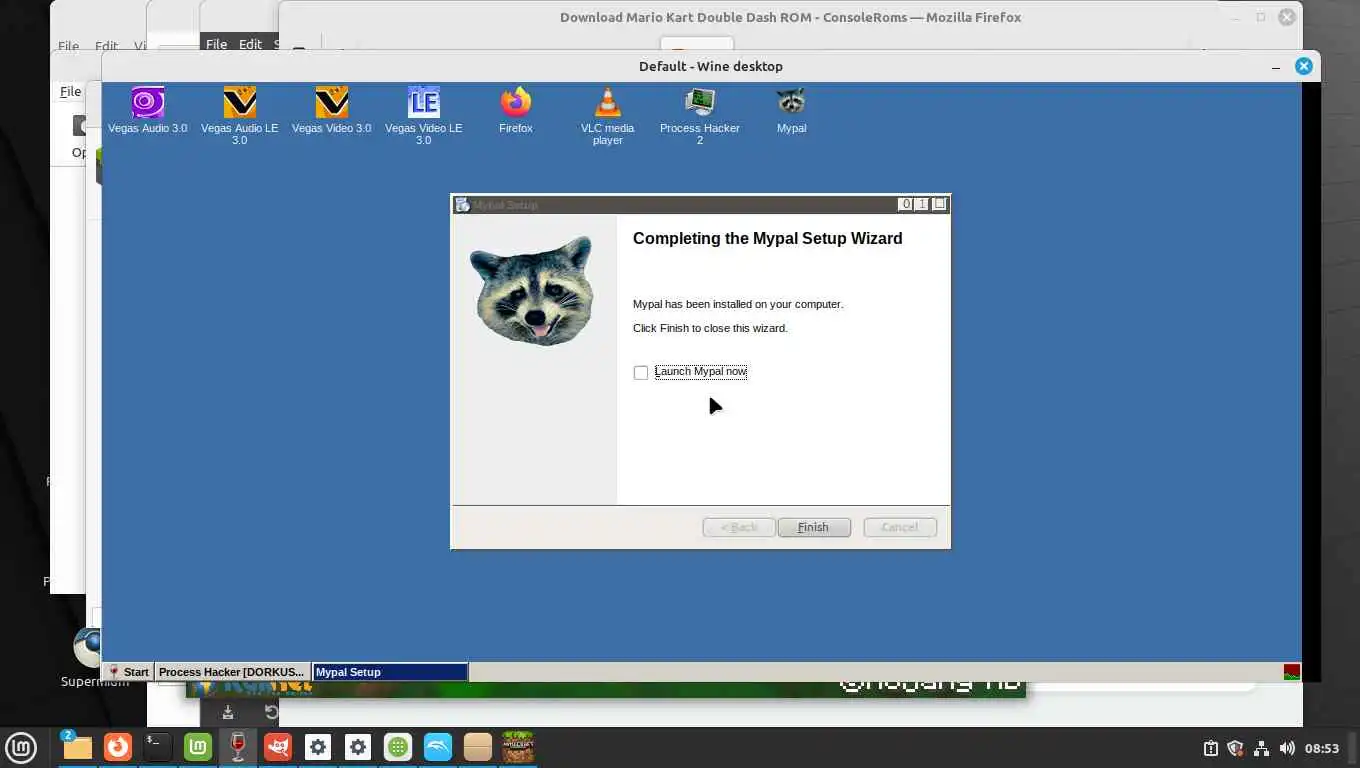This screenshot has width=1360, height=768.
Task: Select the Mypal raccoon desktop icon
Action: [x=791, y=110]
